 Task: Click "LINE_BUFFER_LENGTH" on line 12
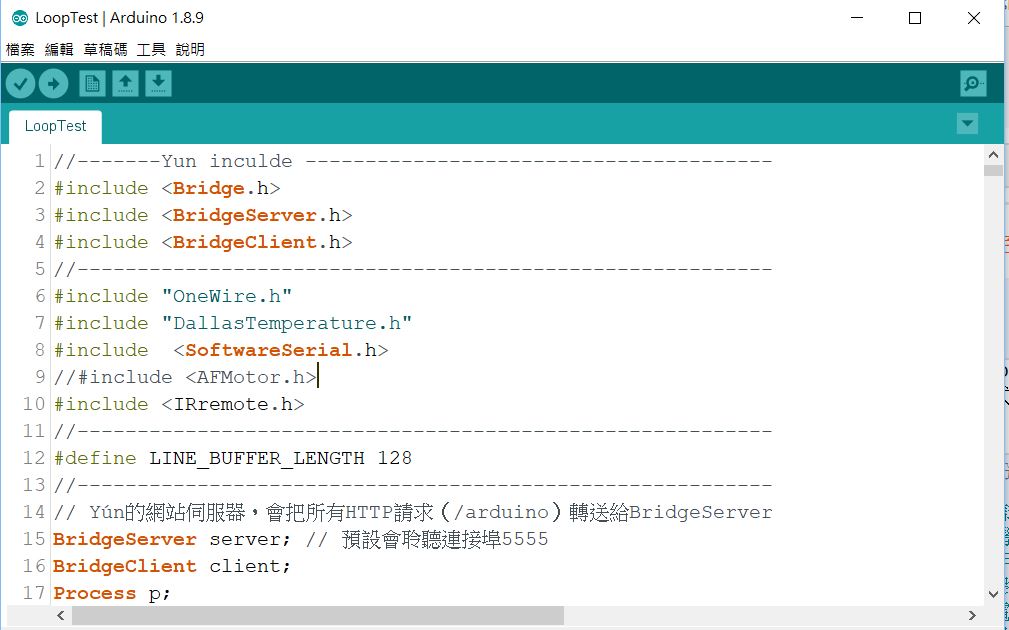point(257,459)
